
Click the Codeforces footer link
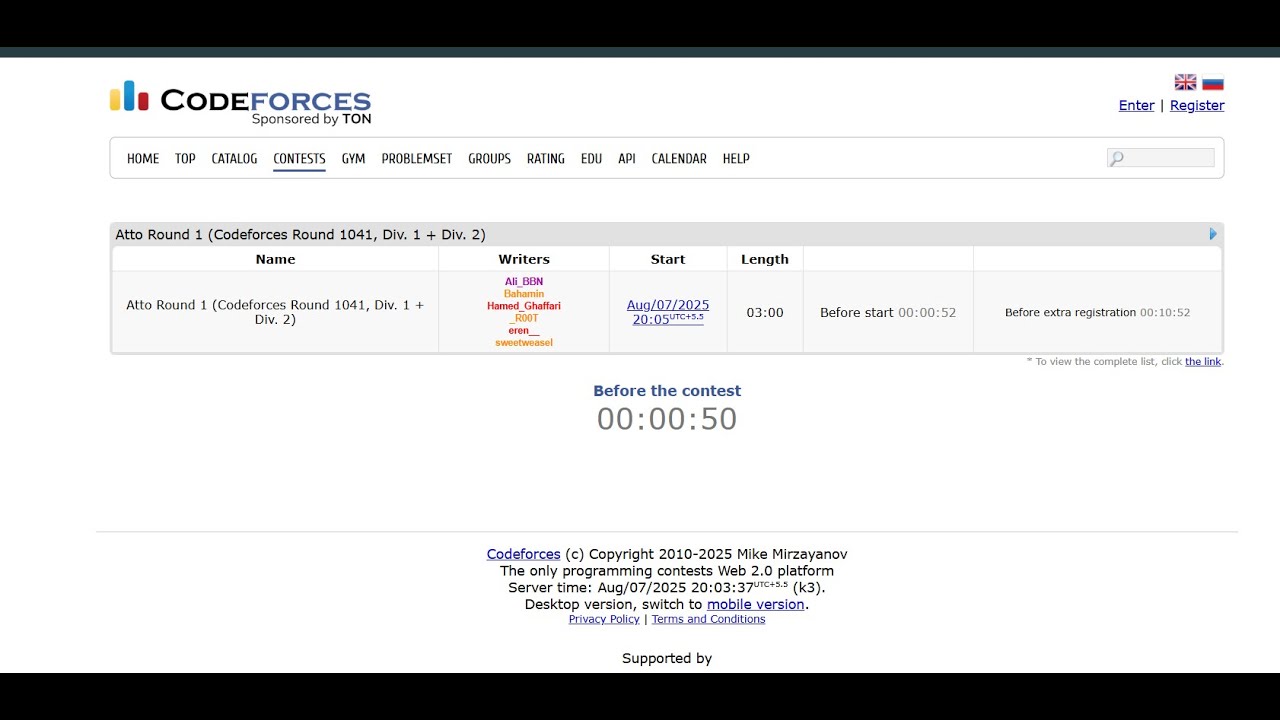coord(523,554)
